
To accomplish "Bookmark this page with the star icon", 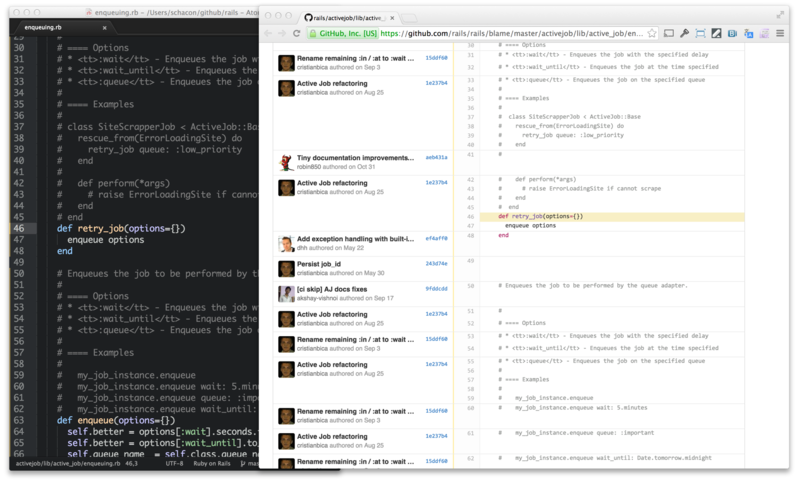I will click(653, 33).
